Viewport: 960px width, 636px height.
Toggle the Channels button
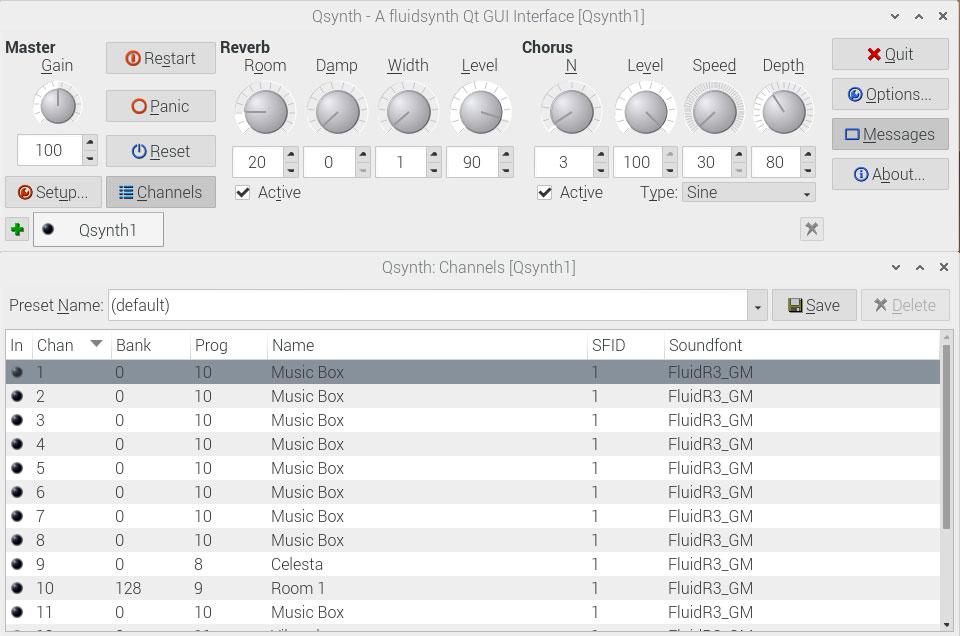point(160,193)
